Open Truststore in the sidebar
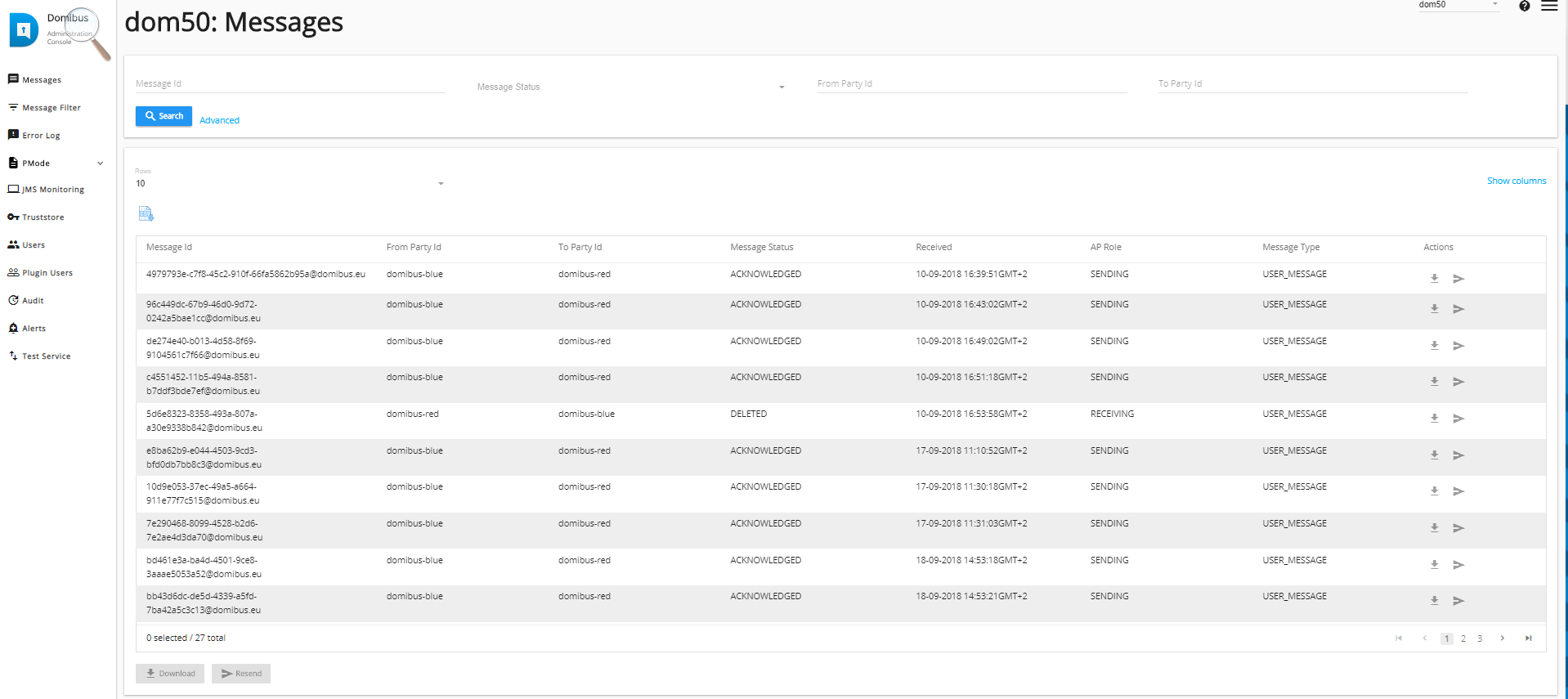 (x=43, y=217)
